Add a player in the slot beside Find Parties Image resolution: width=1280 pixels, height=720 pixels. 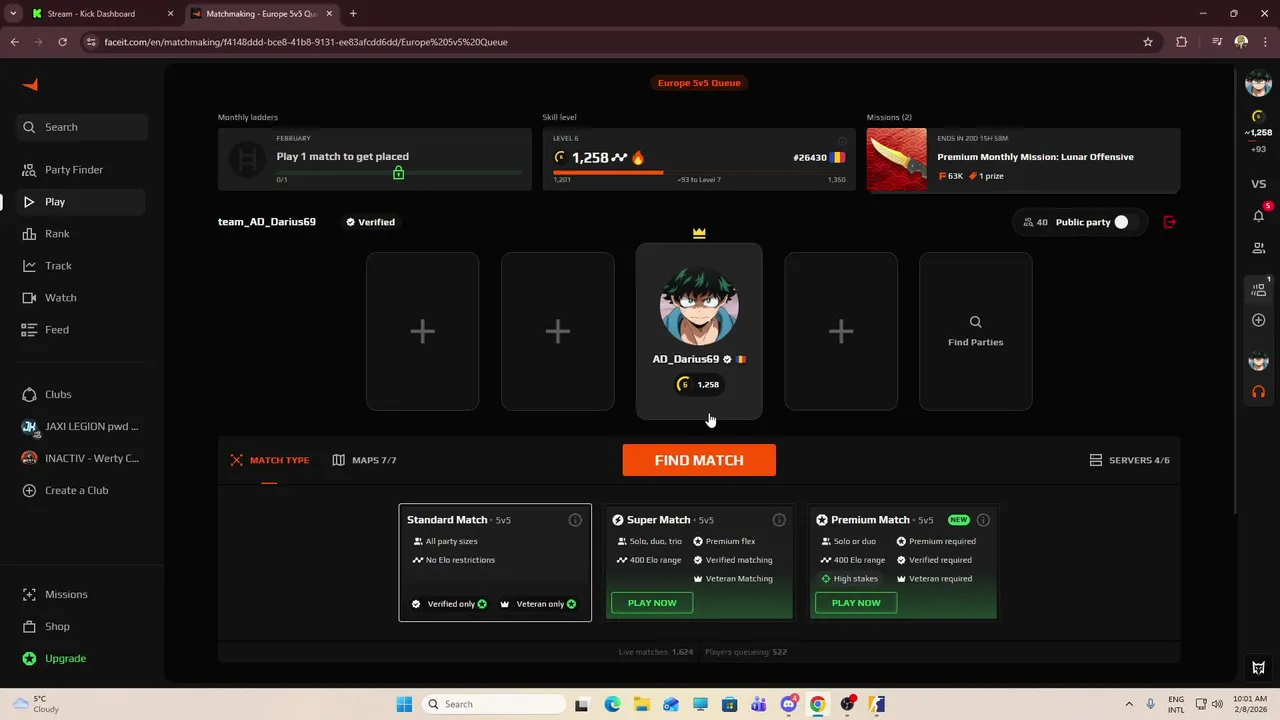841,331
